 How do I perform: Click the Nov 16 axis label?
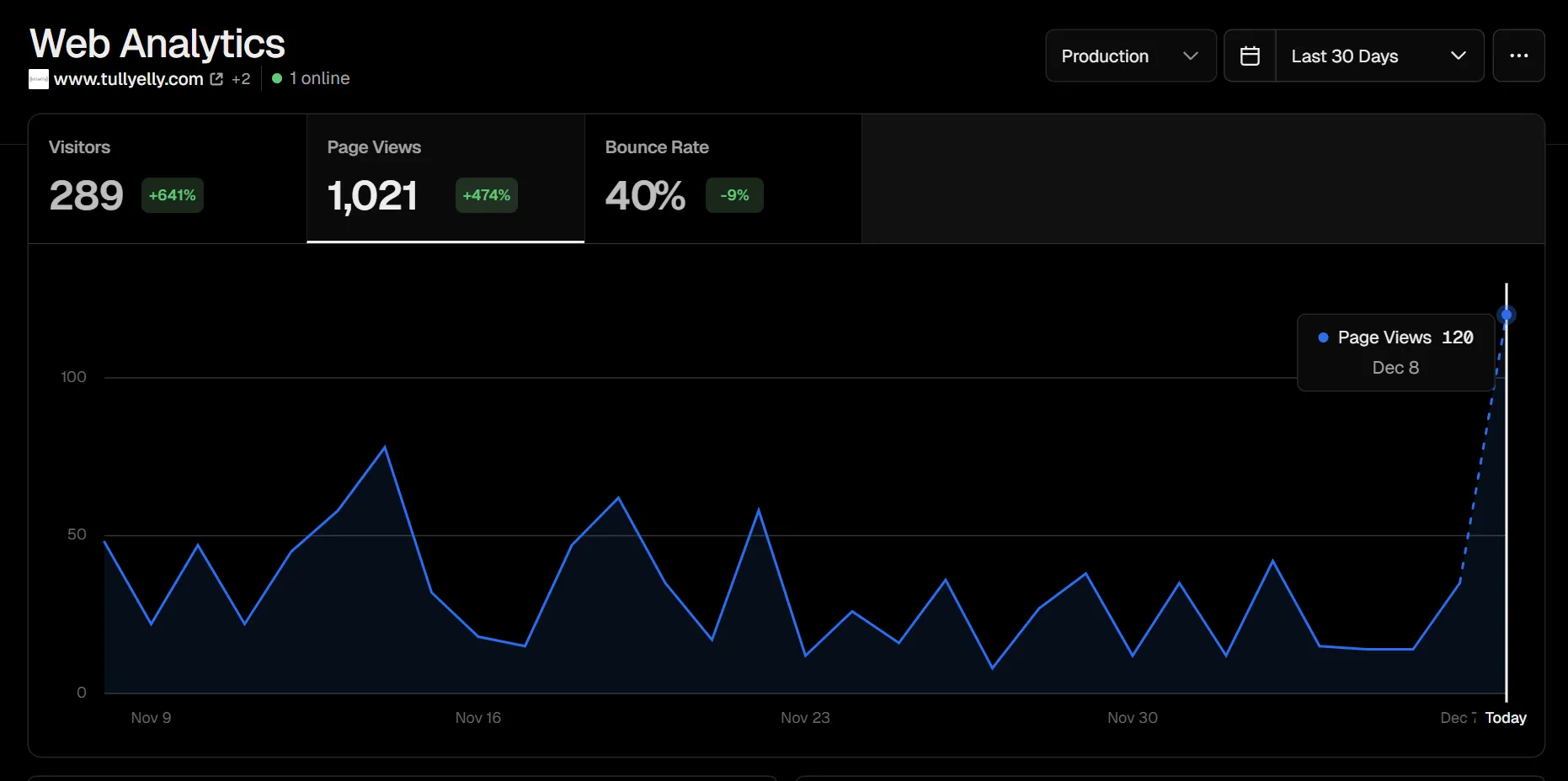(x=478, y=718)
